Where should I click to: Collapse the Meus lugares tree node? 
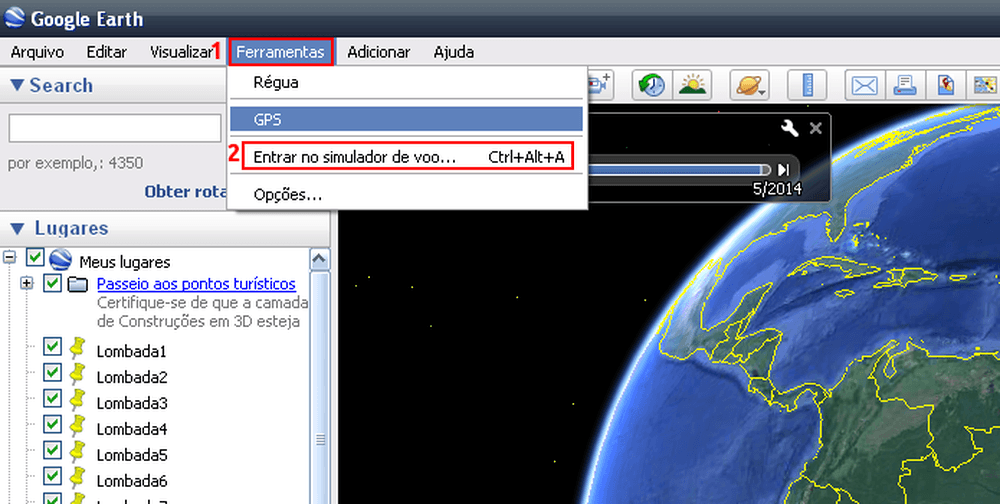tap(9, 258)
